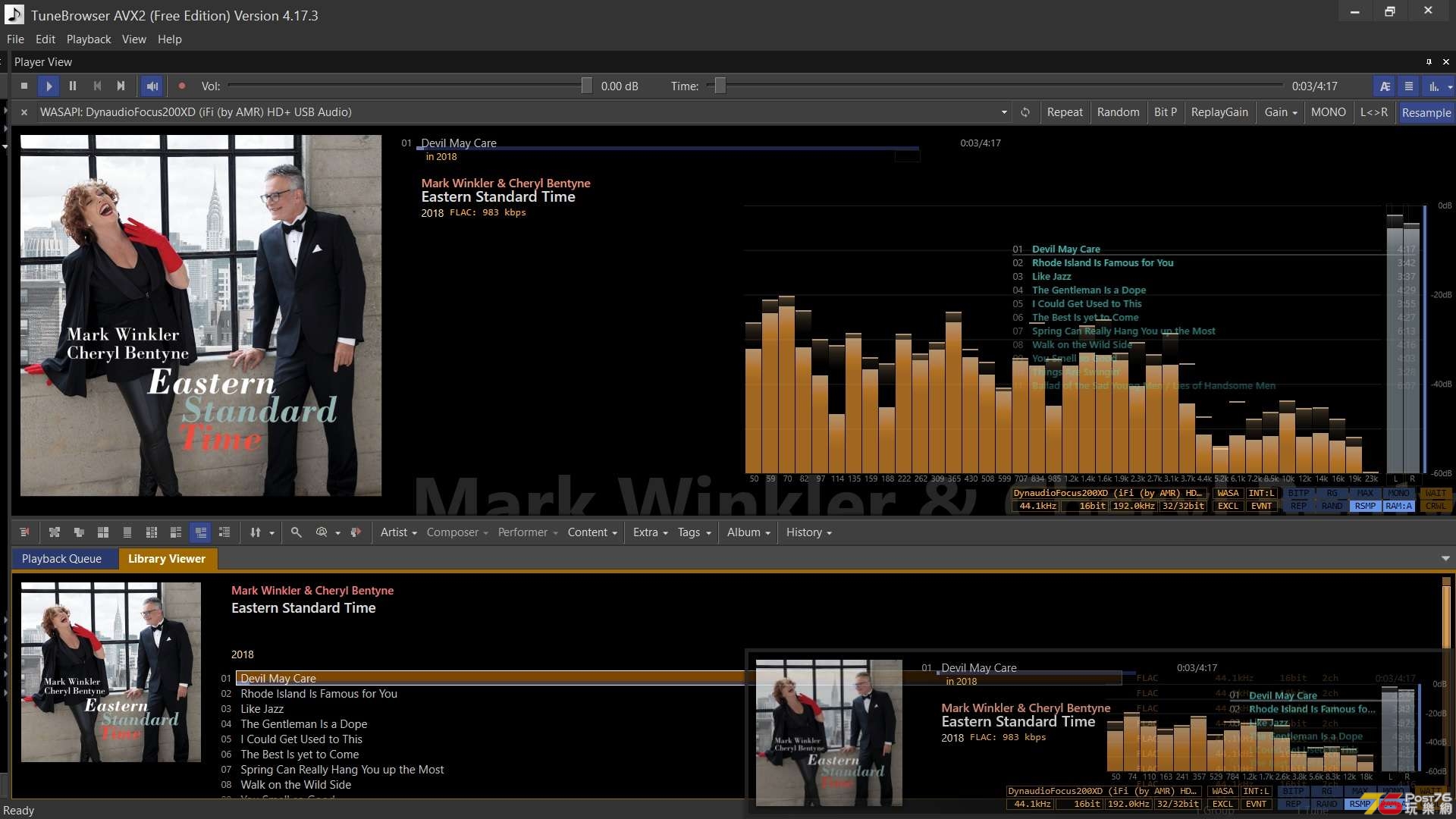Disable the Resample toggle
The image size is (1456, 819).
pos(1426,112)
